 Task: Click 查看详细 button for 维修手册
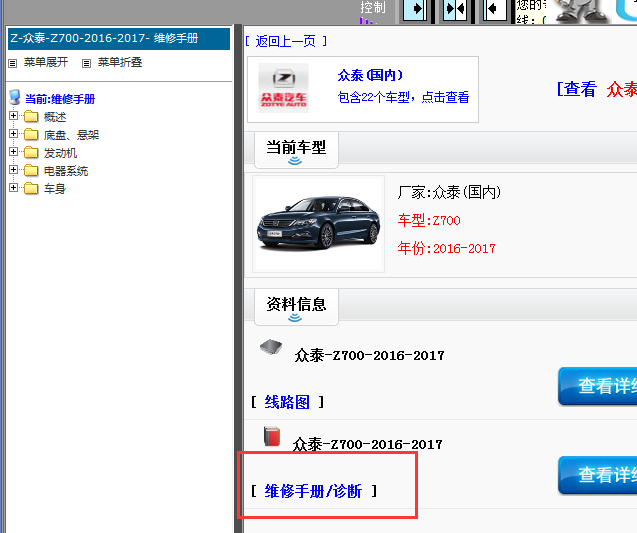(x=598, y=475)
